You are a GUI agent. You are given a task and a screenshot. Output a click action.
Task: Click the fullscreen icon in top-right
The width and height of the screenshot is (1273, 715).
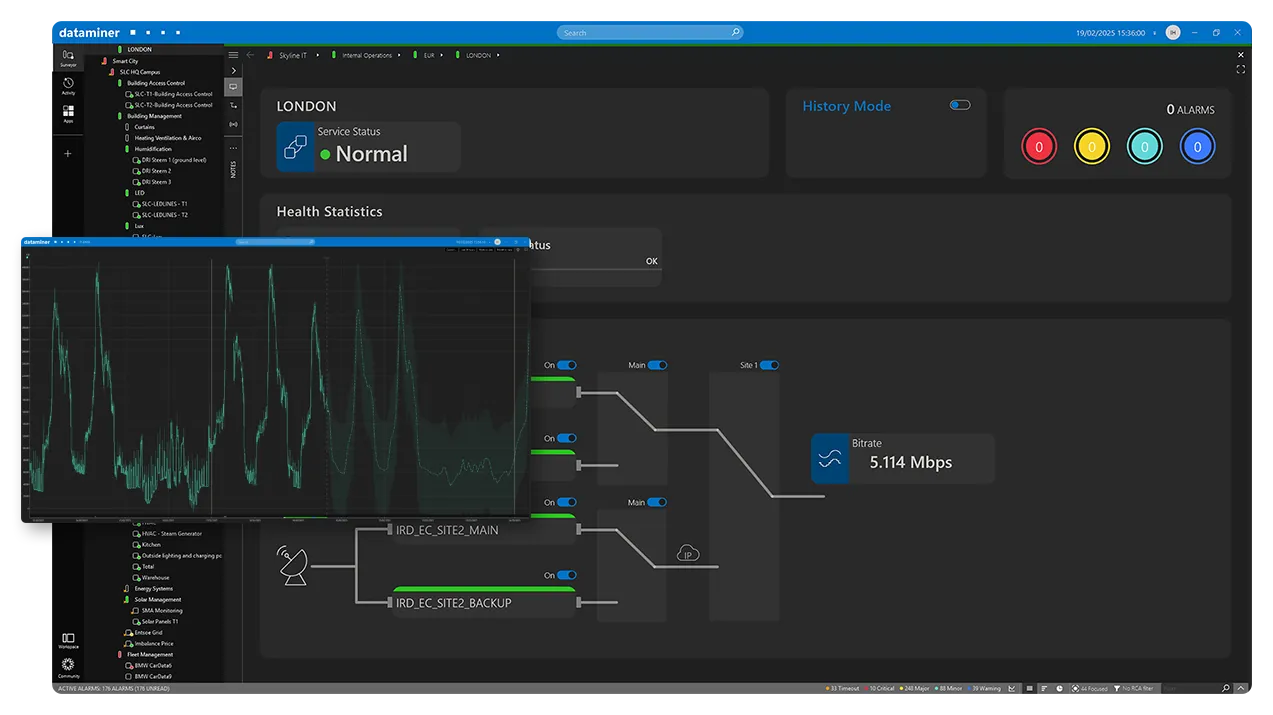[x=1241, y=69]
